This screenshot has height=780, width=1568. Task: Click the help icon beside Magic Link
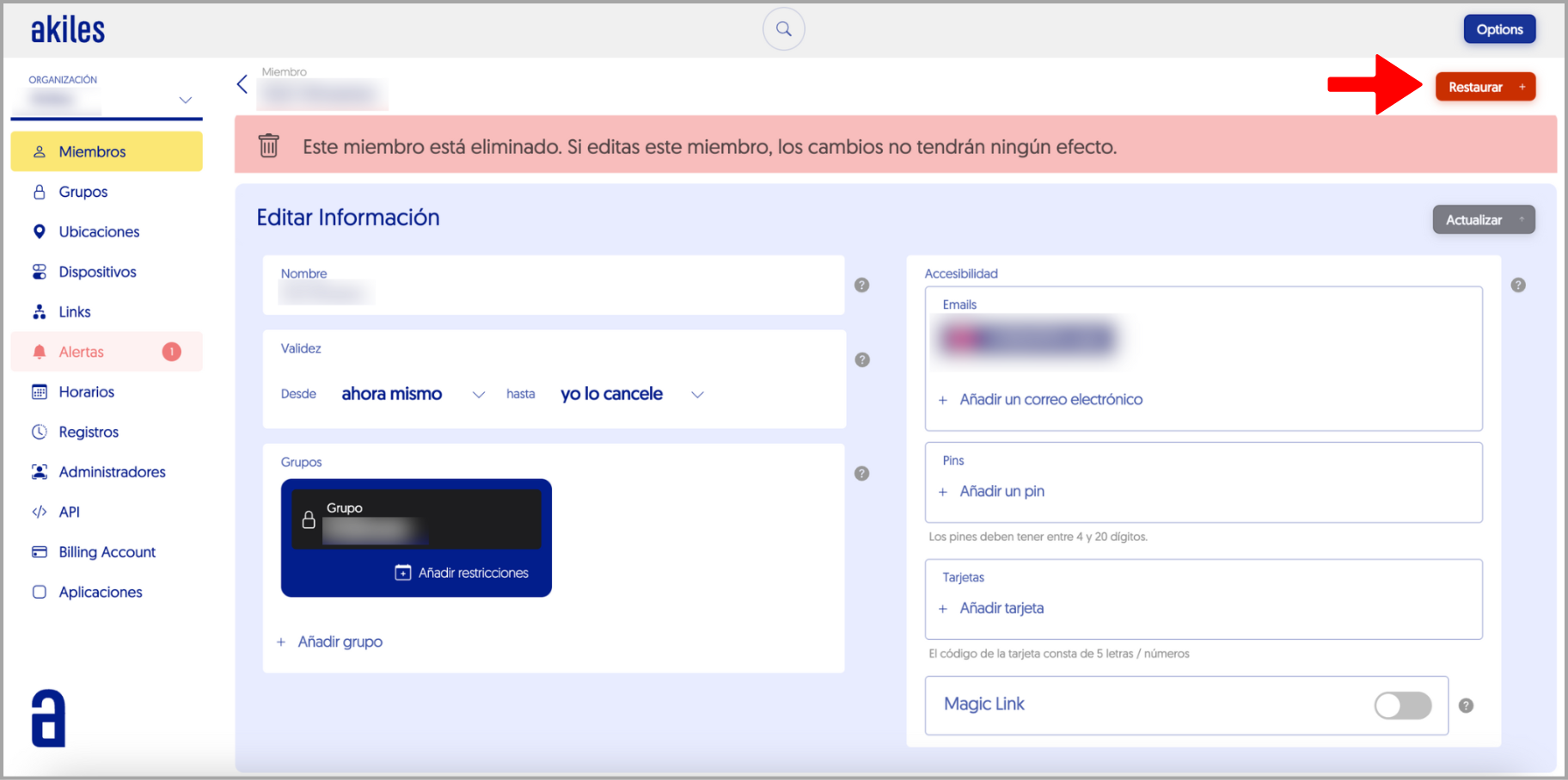(x=1466, y=705)
